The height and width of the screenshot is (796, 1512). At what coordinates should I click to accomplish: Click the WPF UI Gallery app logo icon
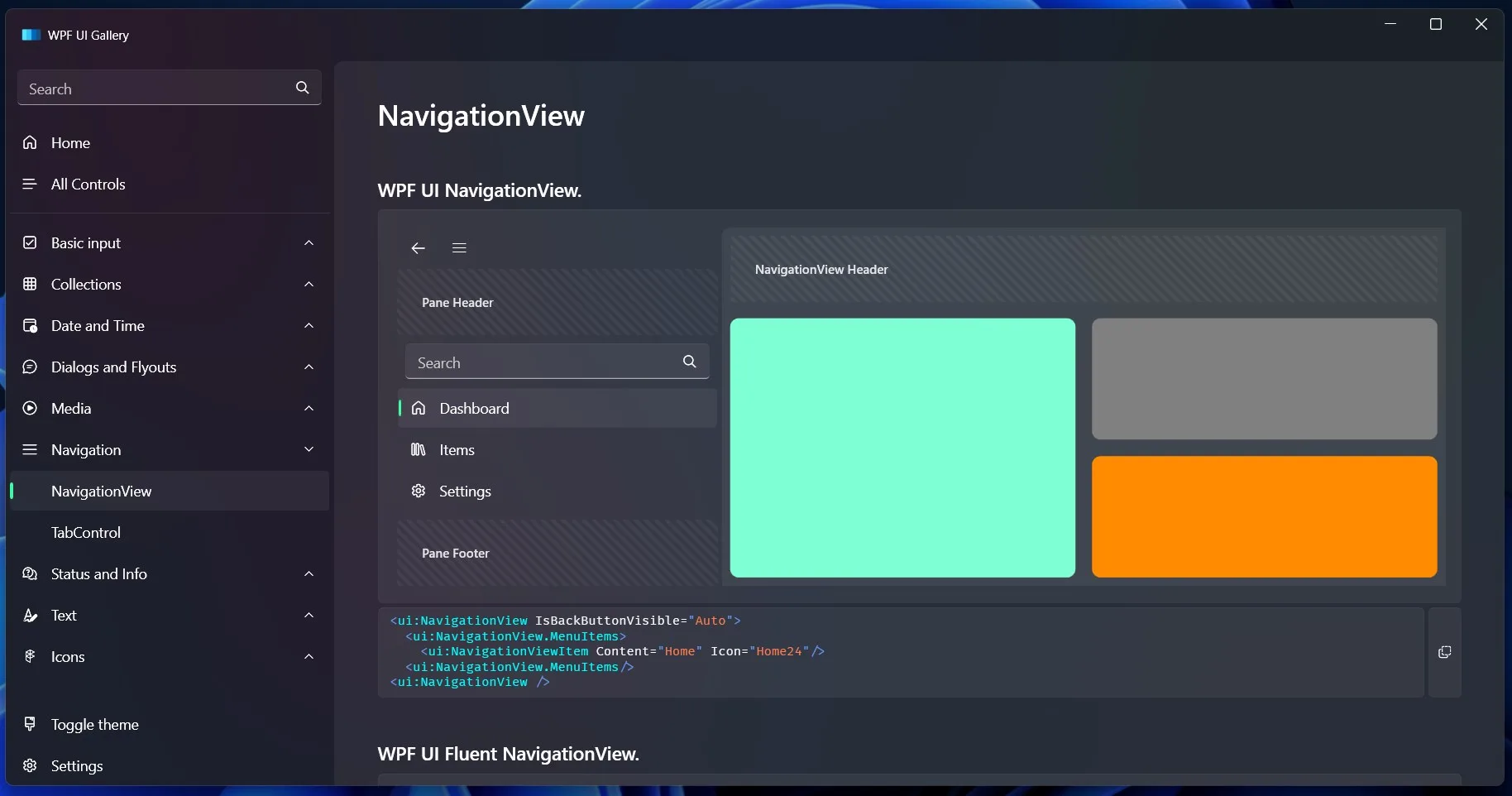[x=31, y=35]
